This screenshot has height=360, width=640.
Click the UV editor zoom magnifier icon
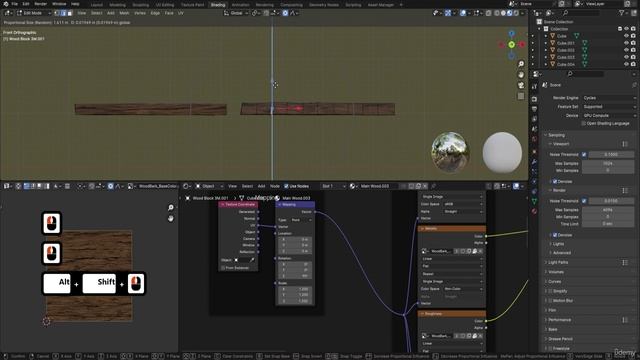[171, 208]
